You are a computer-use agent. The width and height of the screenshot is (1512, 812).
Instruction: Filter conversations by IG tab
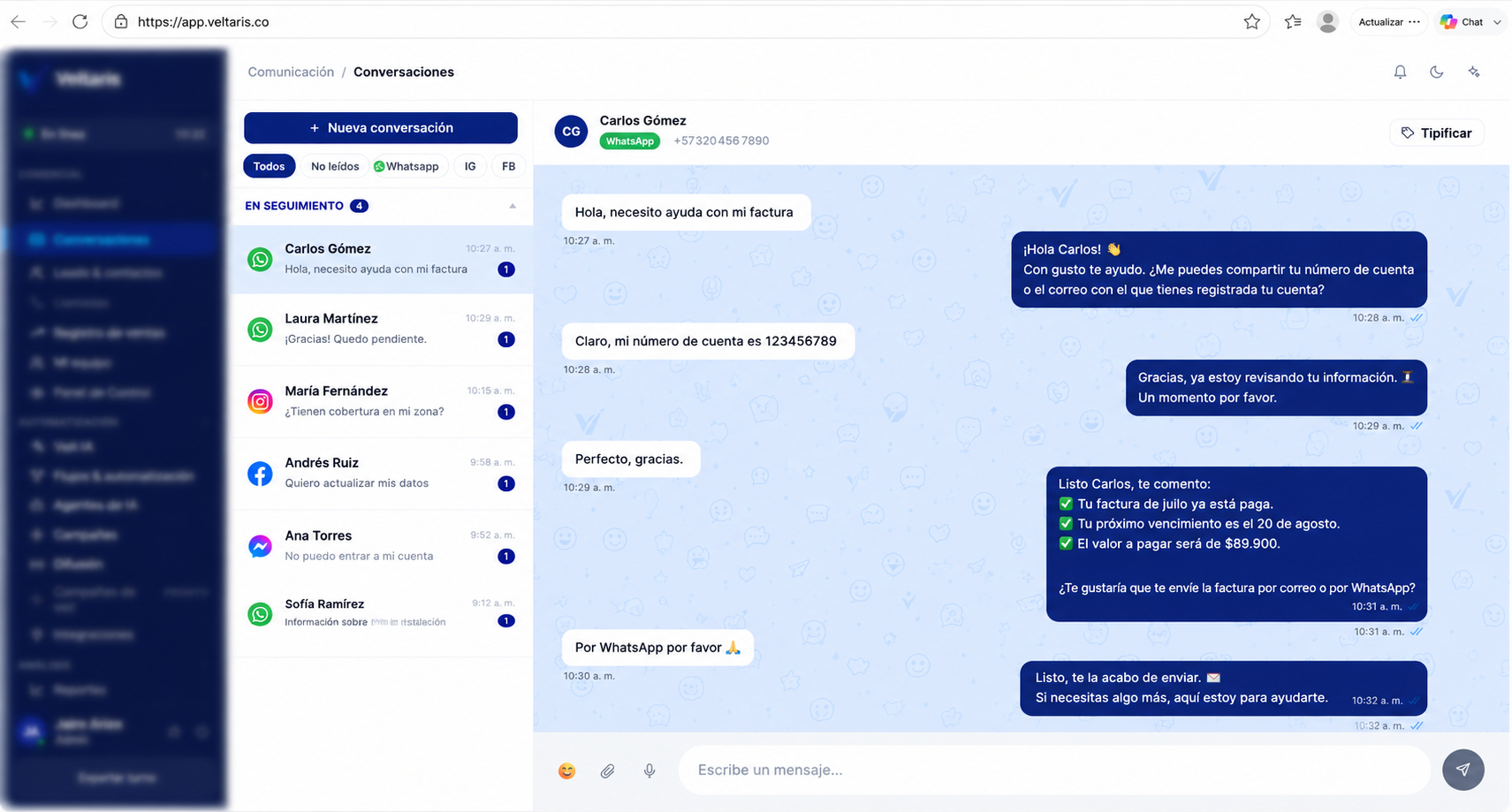[x=470, y=166]
